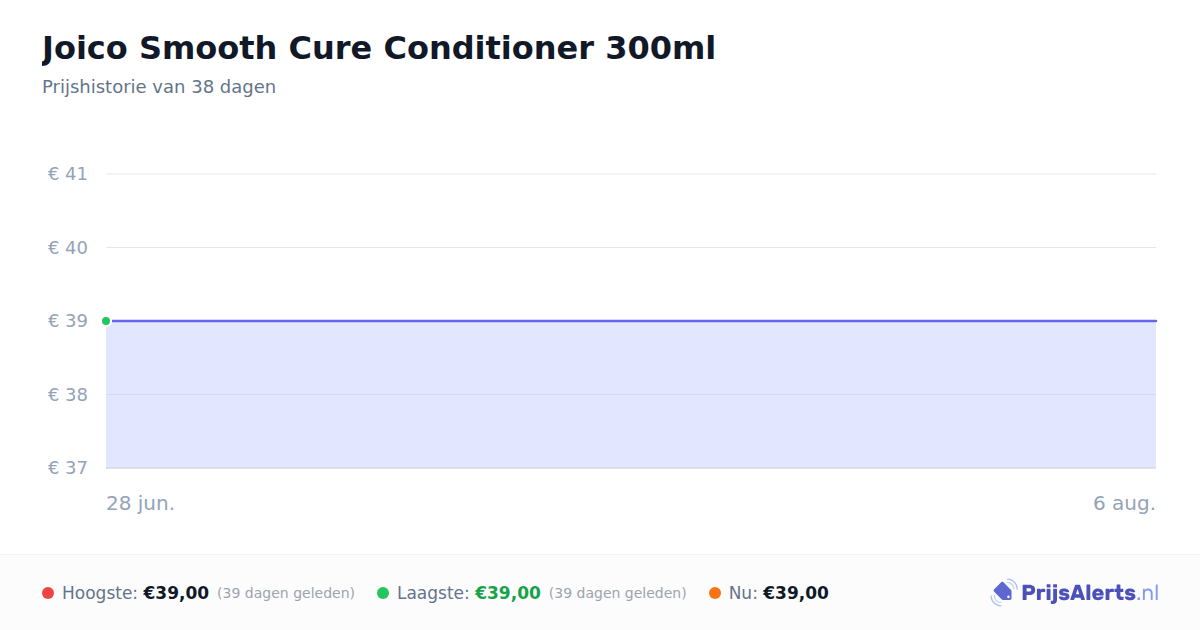
Task: Click the green Laagste legend dot
Action: 383,593
